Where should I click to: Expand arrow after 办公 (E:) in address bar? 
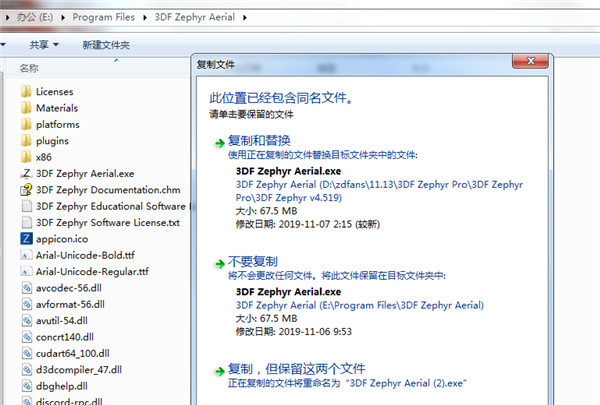coord(63,17)
